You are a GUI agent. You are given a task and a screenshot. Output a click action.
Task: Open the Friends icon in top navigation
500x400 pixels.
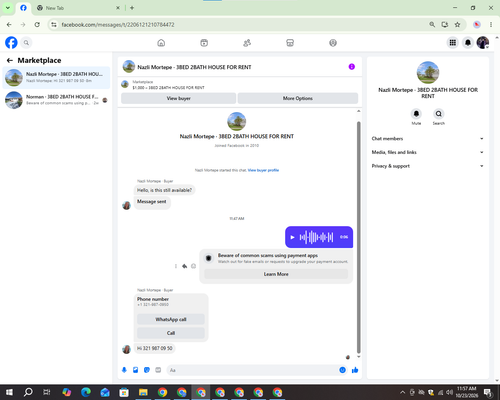click(247, 43)
